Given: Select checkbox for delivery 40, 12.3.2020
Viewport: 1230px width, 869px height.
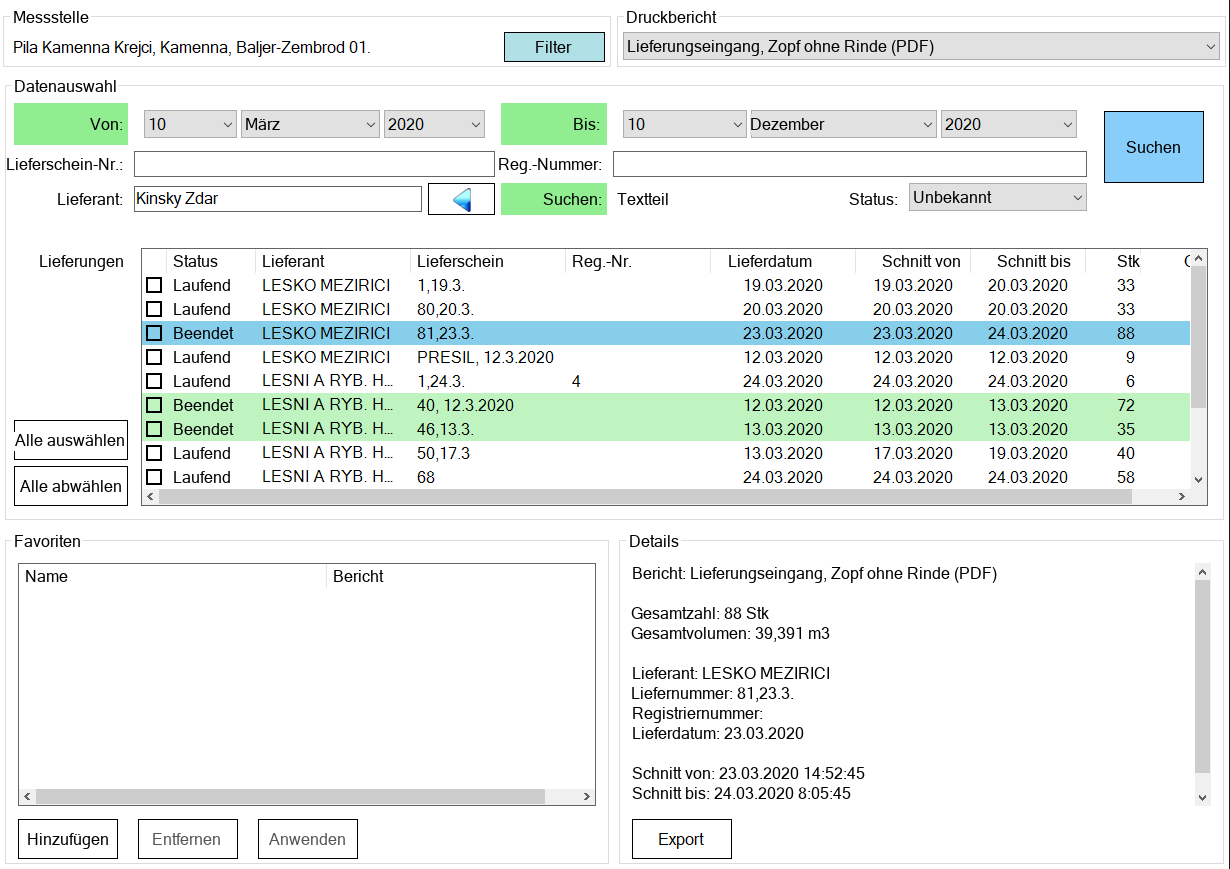Looking at the screenshot, I should pyautogui.click(x=154, y=405).
